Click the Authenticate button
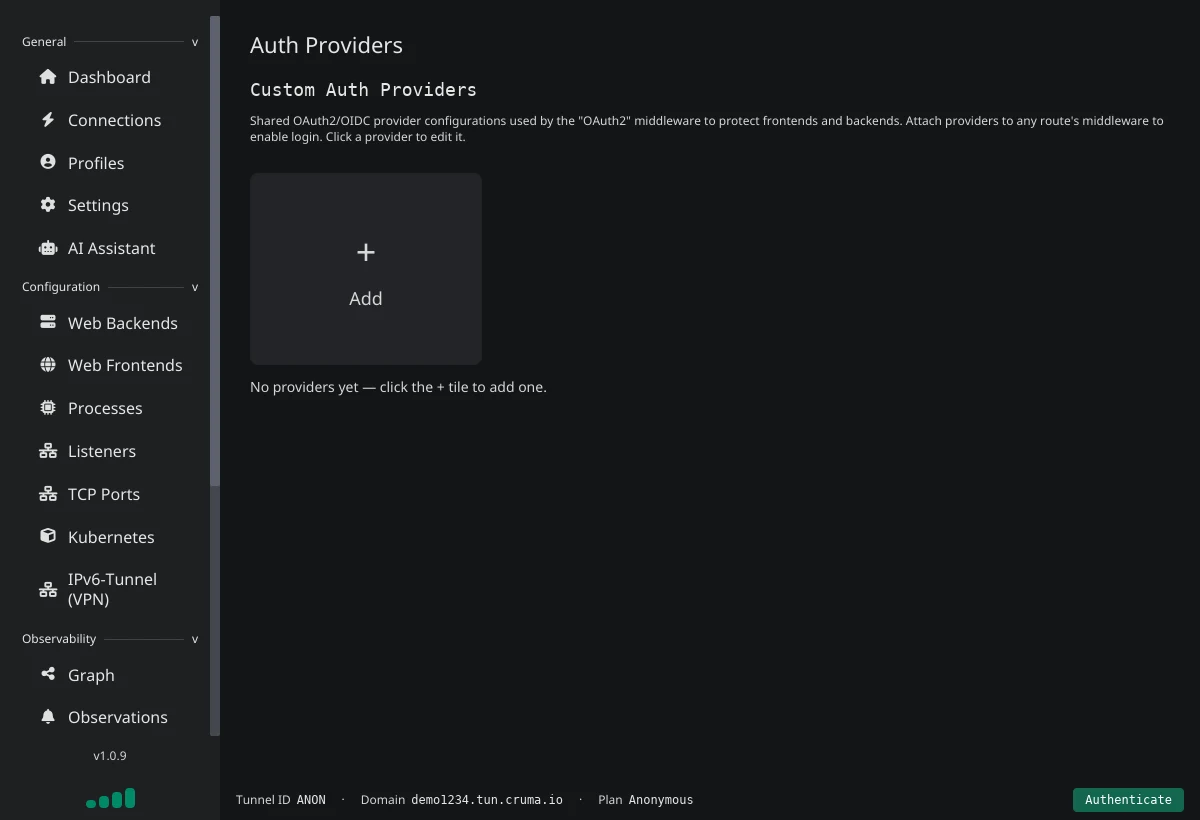Screen dimensions: 1200x820 point(1128,799)
